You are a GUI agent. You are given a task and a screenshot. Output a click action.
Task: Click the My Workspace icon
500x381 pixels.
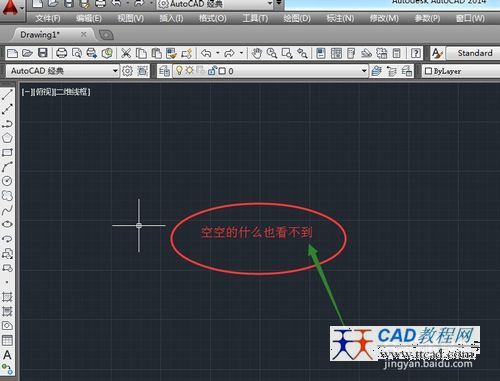[142, 71]
